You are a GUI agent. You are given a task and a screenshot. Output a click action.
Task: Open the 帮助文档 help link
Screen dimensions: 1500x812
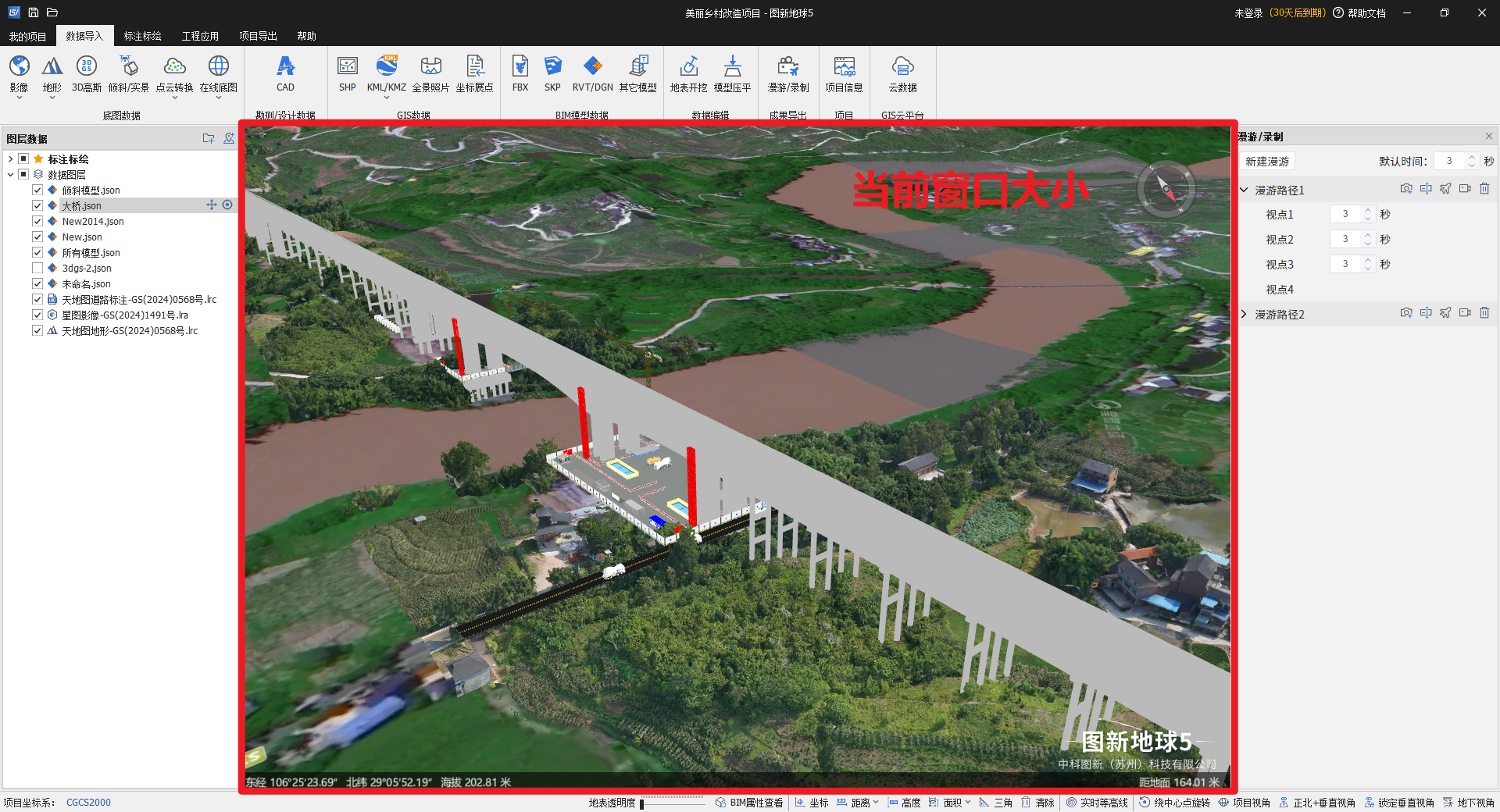tap(1366, 13)
